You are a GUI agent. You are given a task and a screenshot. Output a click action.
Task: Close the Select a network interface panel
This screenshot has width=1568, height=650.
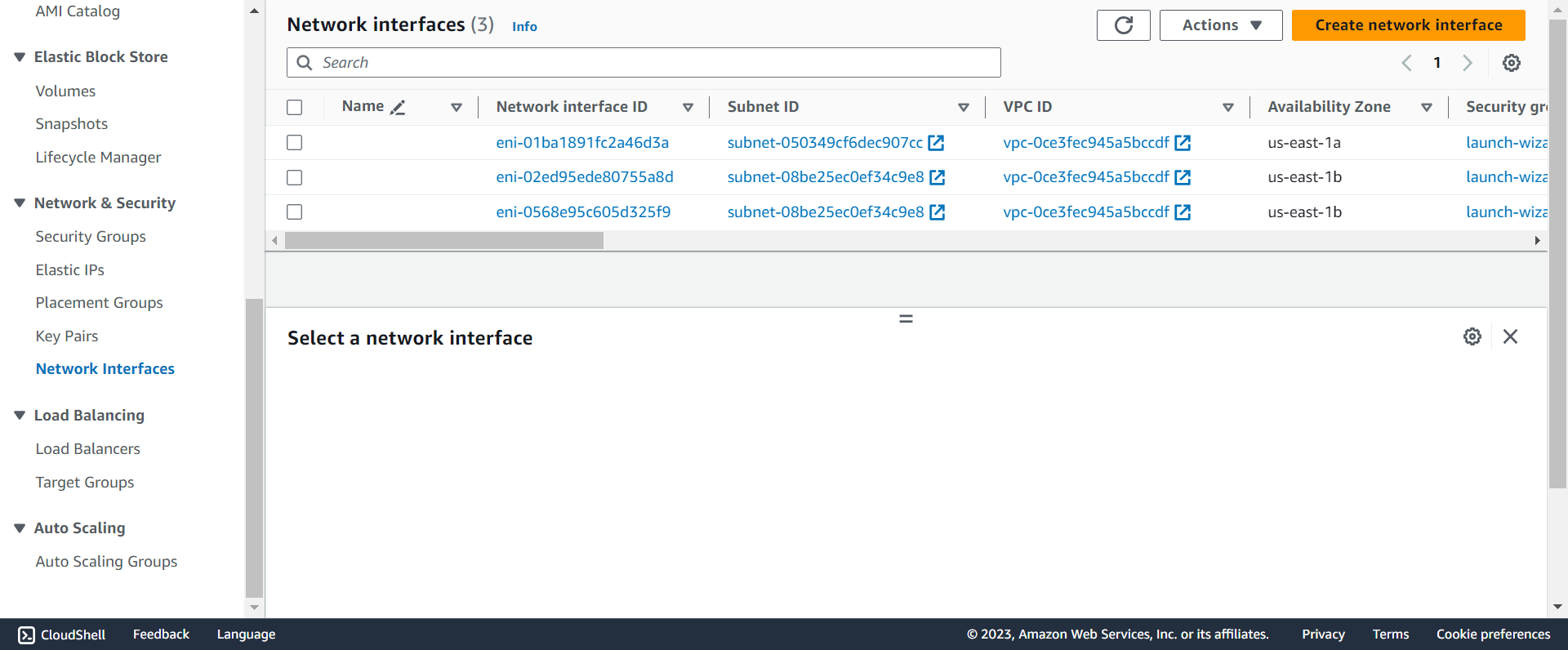1510,336
